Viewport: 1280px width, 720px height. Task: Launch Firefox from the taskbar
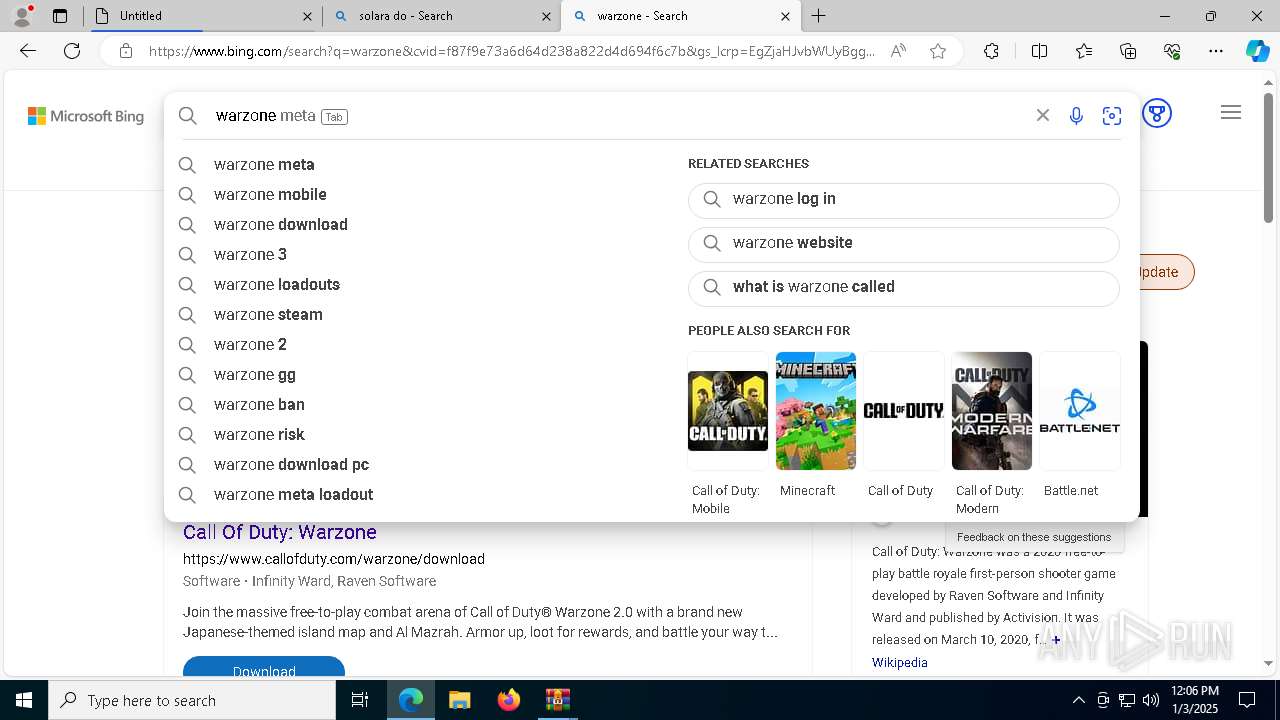(x=508, y=700)
